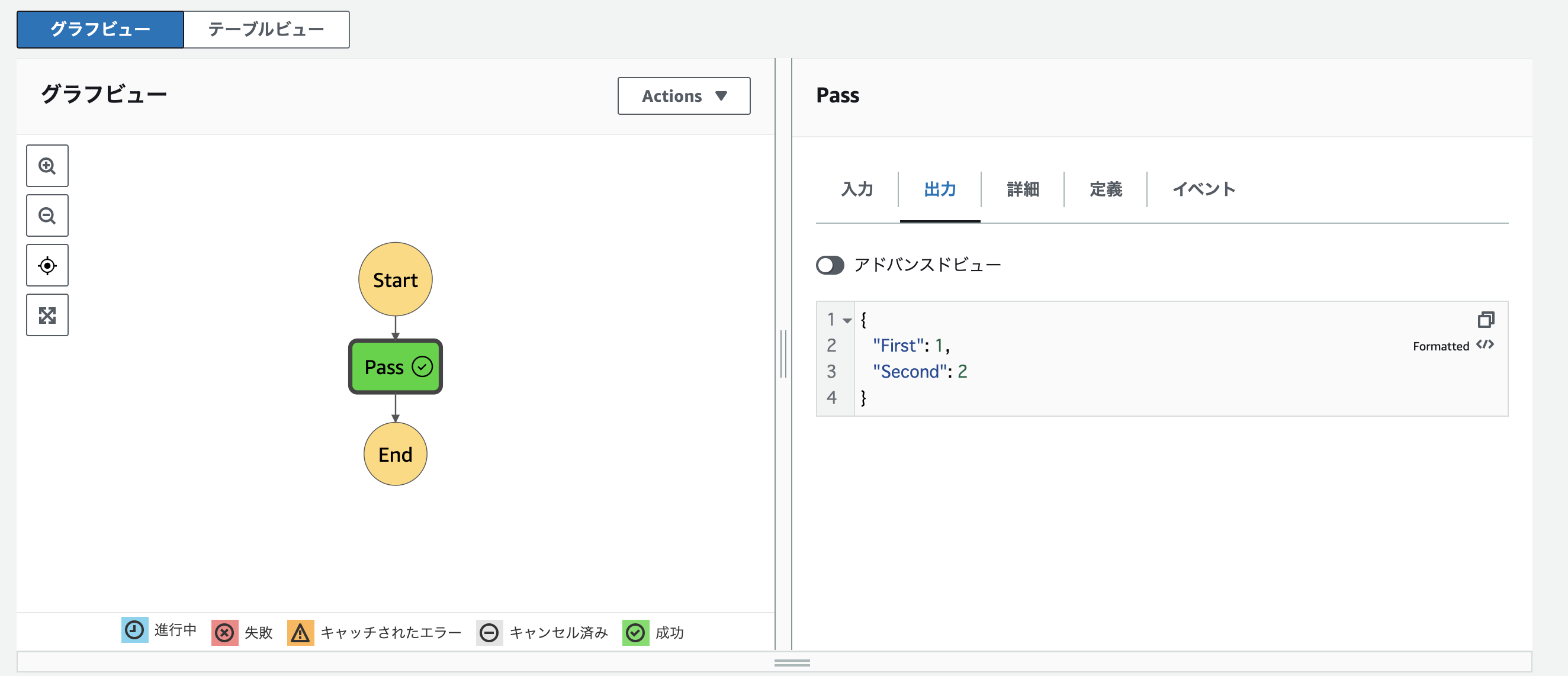Click the Formatted code brackets icon
Viewport: 1568px width, 676px height.
click(1485, 345)
